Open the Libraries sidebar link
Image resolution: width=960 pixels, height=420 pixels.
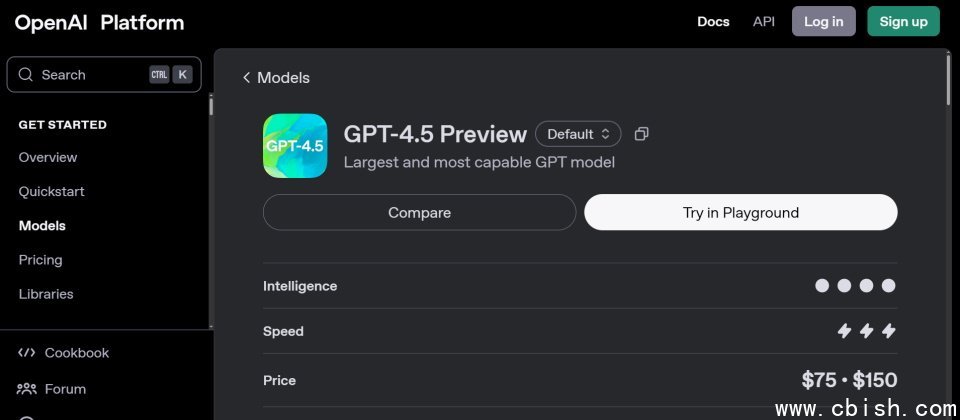pyautogui.click(x=46, y=294)
